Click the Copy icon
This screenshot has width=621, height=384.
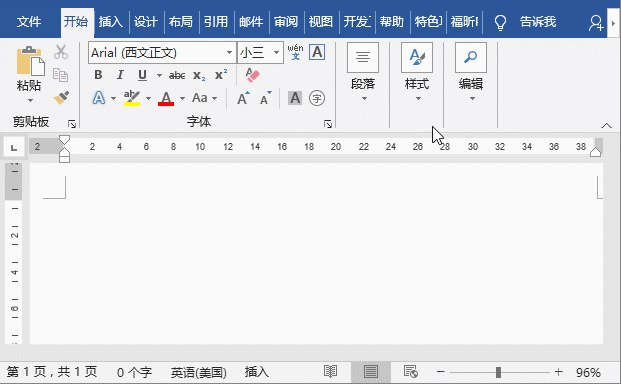(61, 75)
